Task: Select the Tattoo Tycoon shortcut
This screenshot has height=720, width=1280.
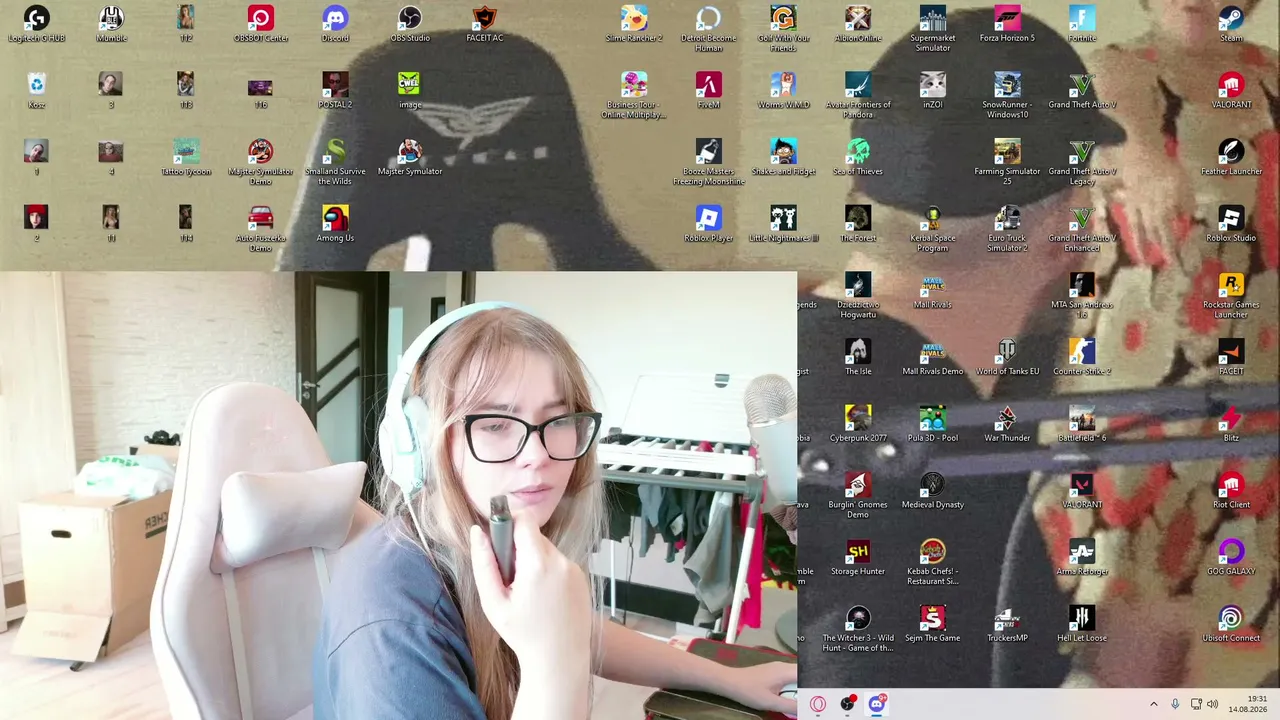Action: point(186,158)
